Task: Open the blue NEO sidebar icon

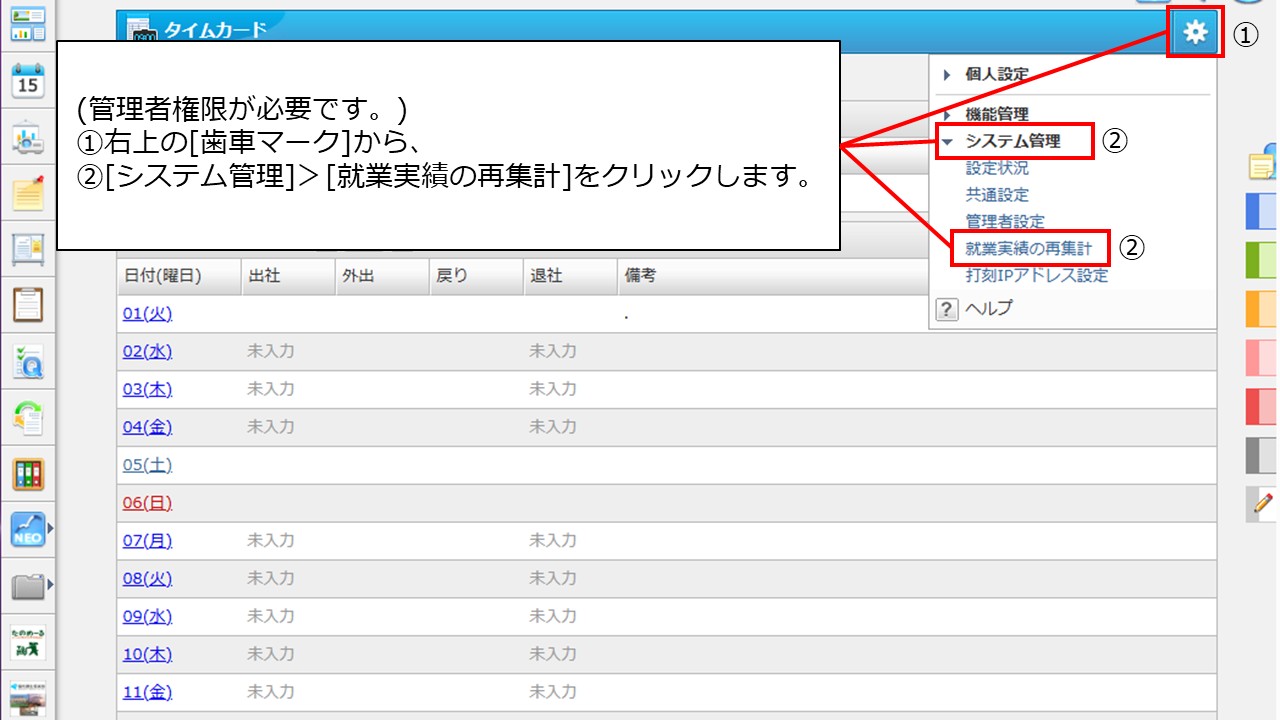Action: 28,529
